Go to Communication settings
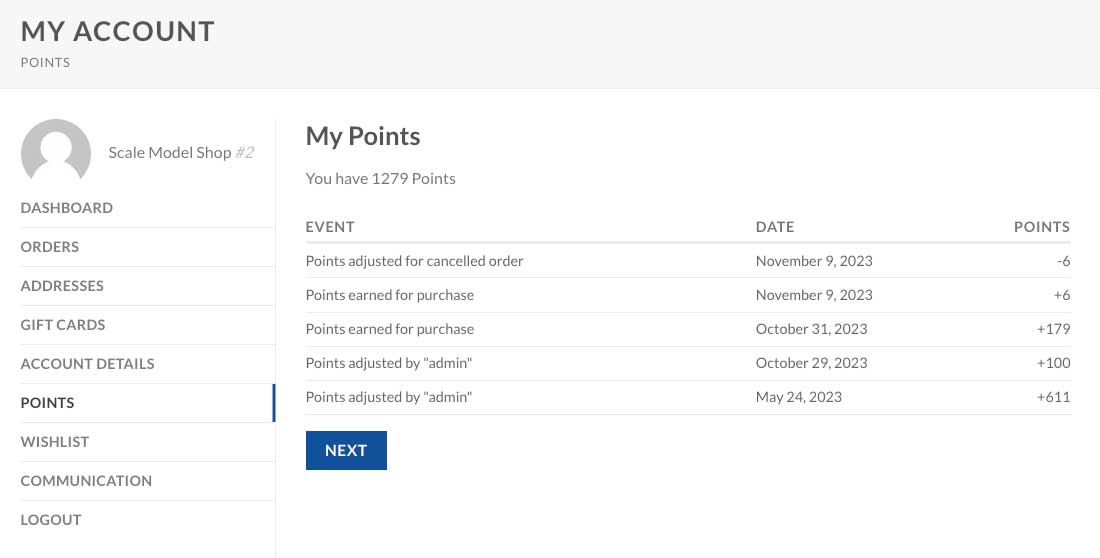Viewport: 1100px width, 558px height. [86, 481]
